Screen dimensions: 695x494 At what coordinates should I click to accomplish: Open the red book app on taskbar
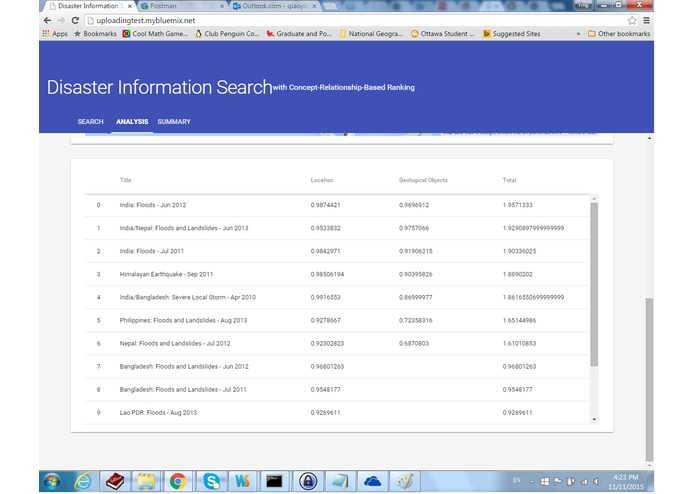115,481
